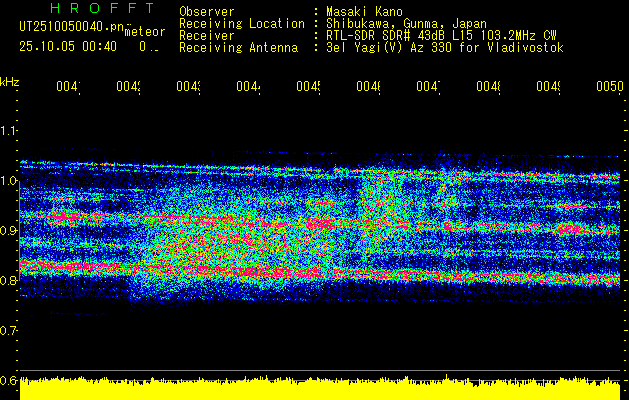Viewport: 629px width, 400px height.
Task: Click the 0047 time marker
Action: click(x=428, y=87)
